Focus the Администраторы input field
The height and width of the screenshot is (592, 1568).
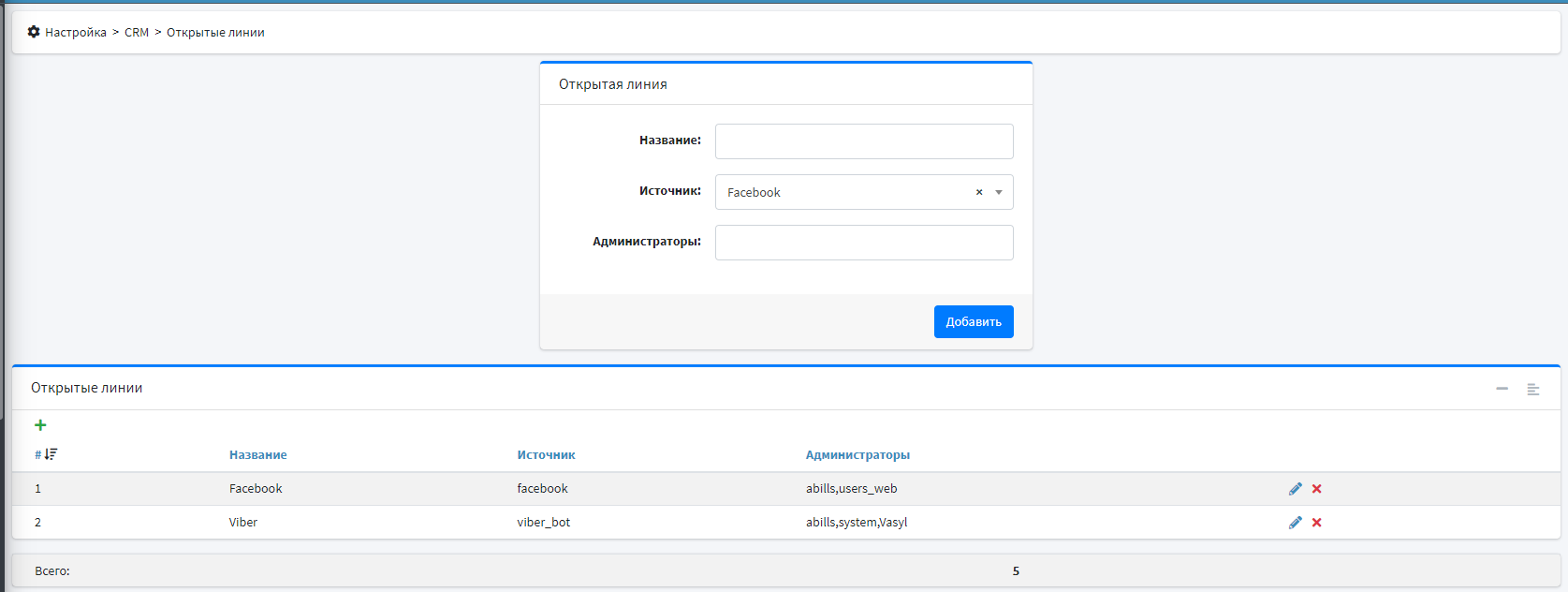coord(863,243)
